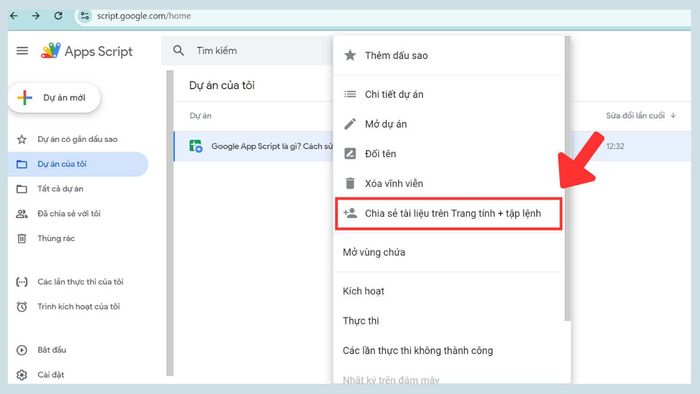This screenshot has height=394, width=700.
Task: Click the executions brackets icon
Action: 21,282
